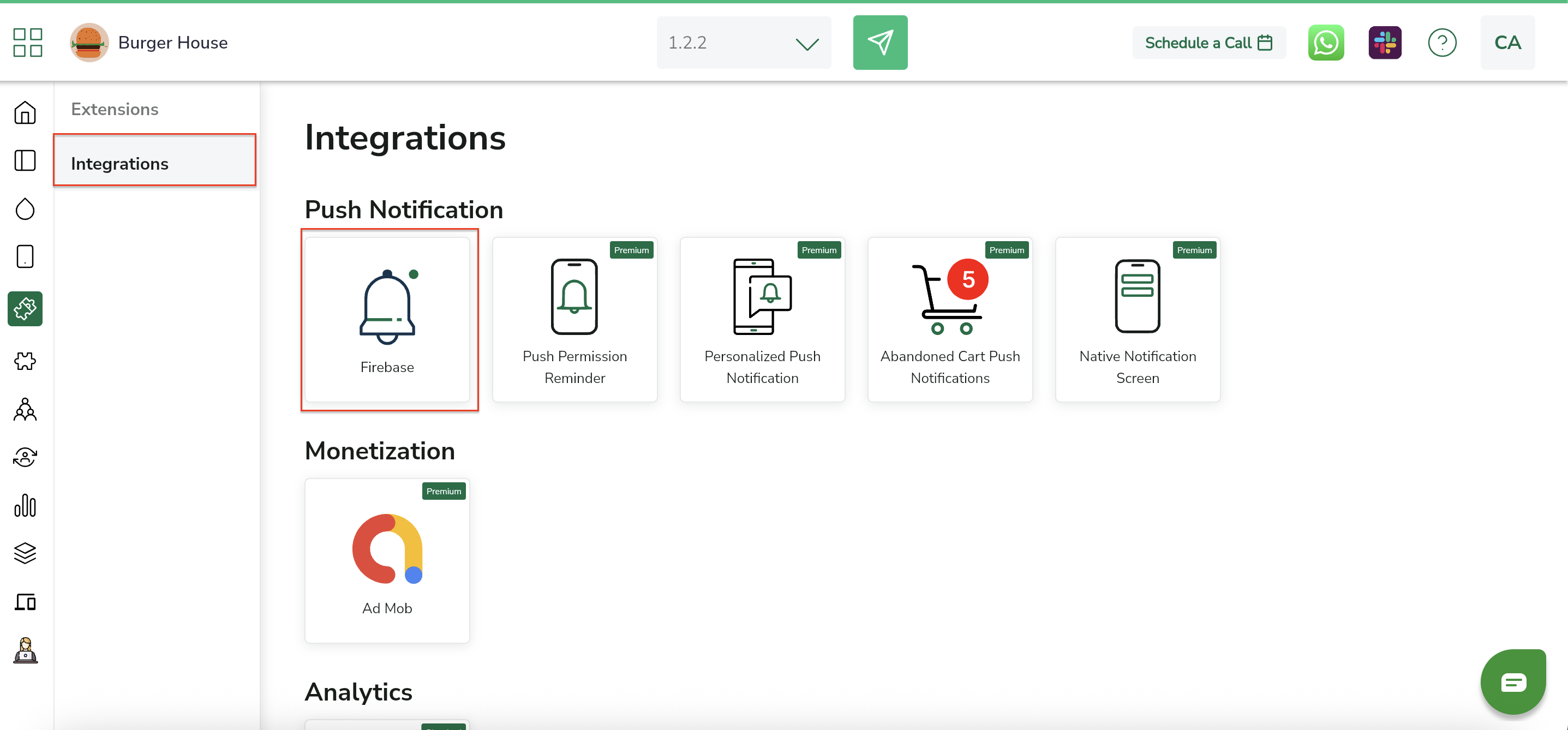
Task: Open the stacked layers sidebar icon
Action: 25,553
